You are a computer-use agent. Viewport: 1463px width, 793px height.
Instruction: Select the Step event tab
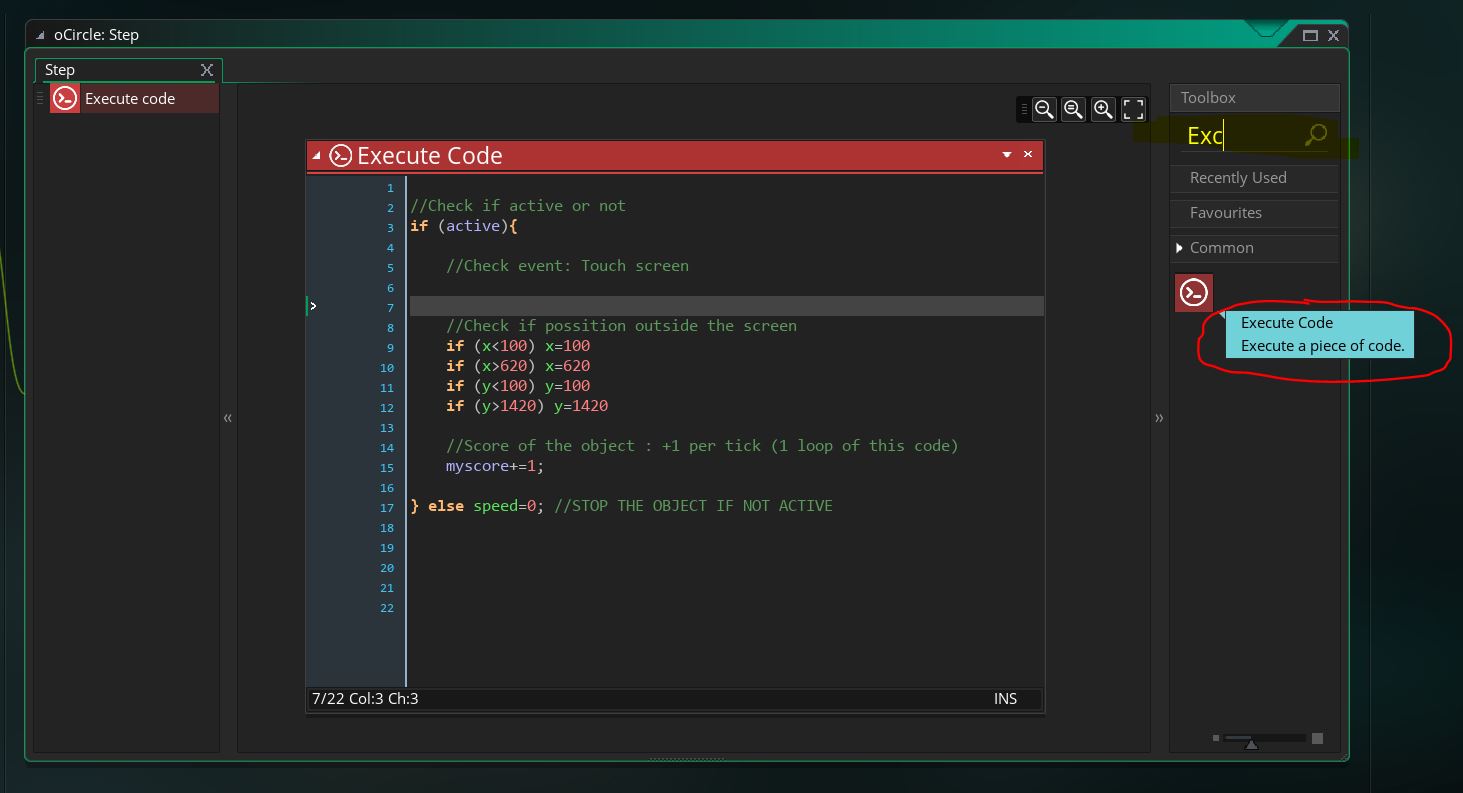pyautogui.click(x=60, y=70)
